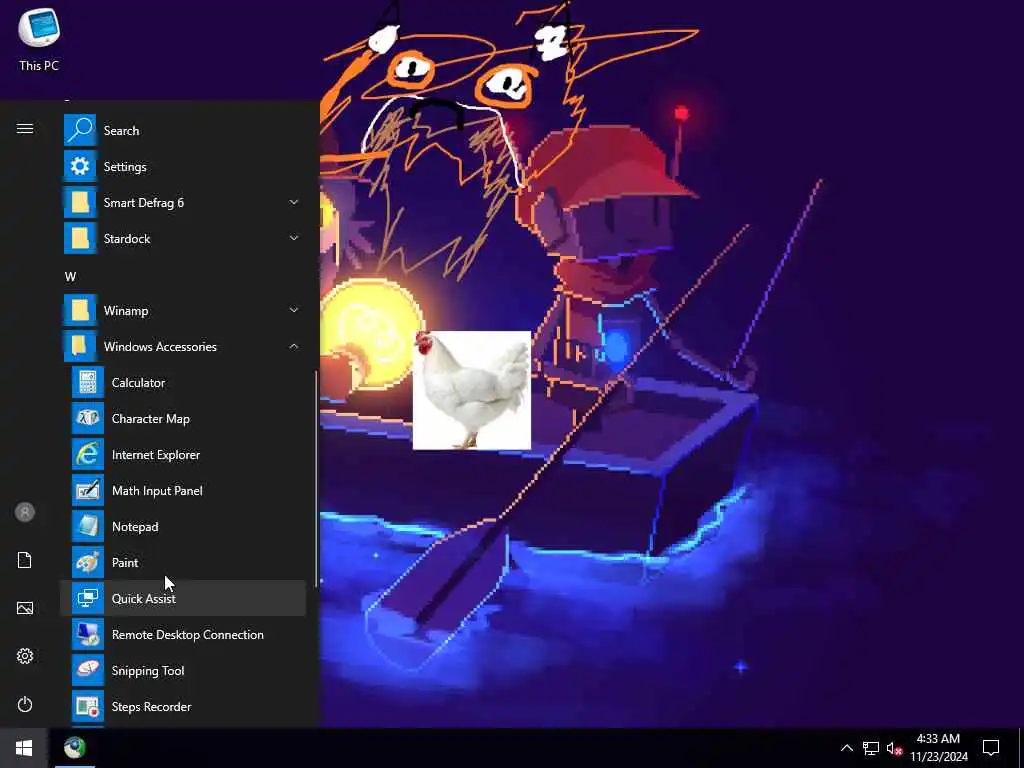Image resolution: width=1024 pixels, height=768 pixels.
Task: Launch Calculator from its icon
Action: pyautogui.click(x=88, y=383)
